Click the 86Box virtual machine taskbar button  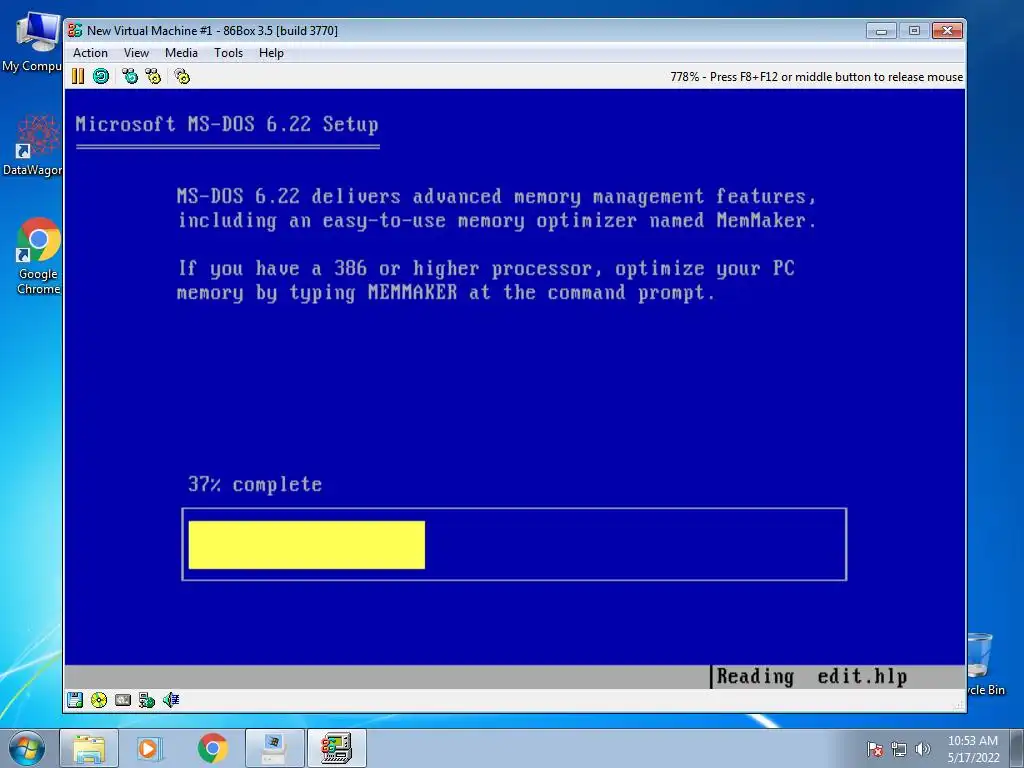(x=336, y=748)
